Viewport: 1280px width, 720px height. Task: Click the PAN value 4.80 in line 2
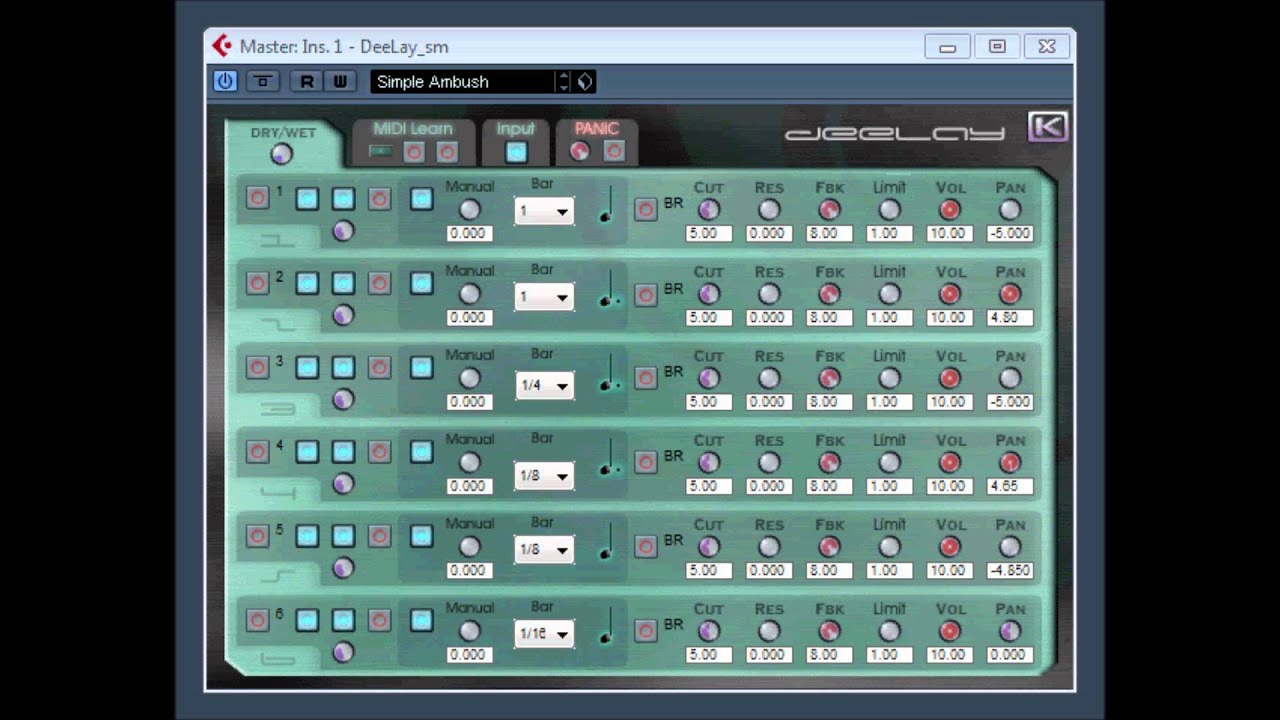[1009, 317]
